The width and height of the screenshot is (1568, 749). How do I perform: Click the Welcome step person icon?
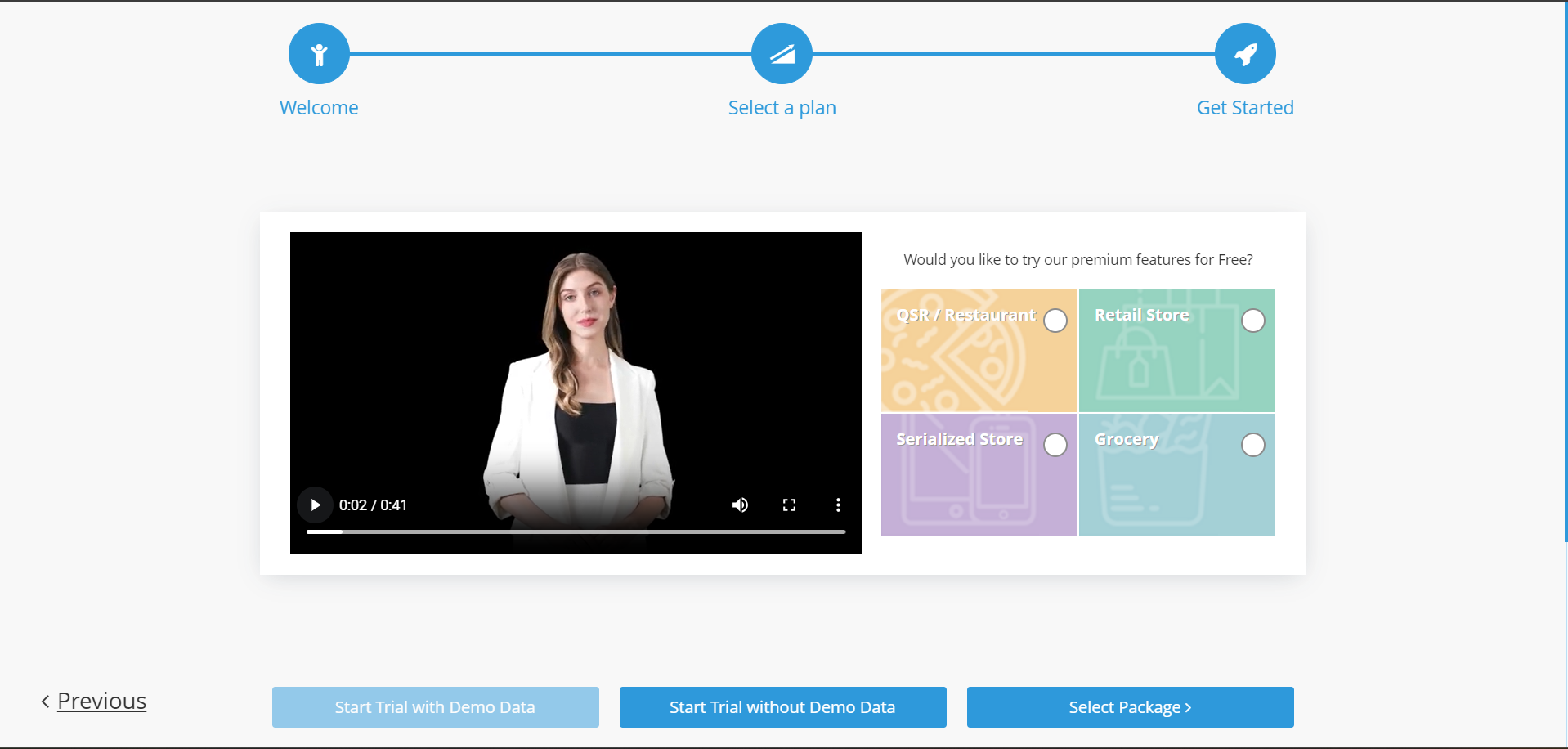[319, 54]
